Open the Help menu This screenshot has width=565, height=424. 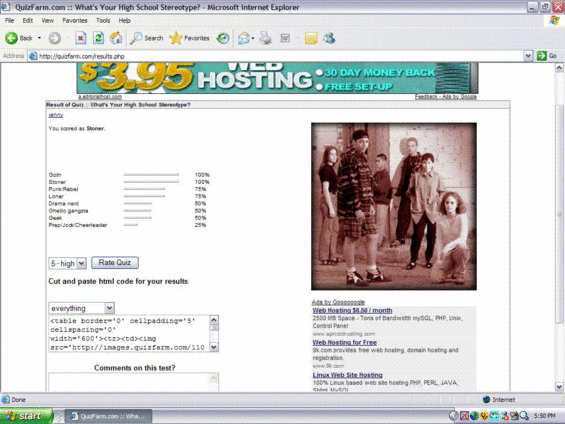[125, 21]
